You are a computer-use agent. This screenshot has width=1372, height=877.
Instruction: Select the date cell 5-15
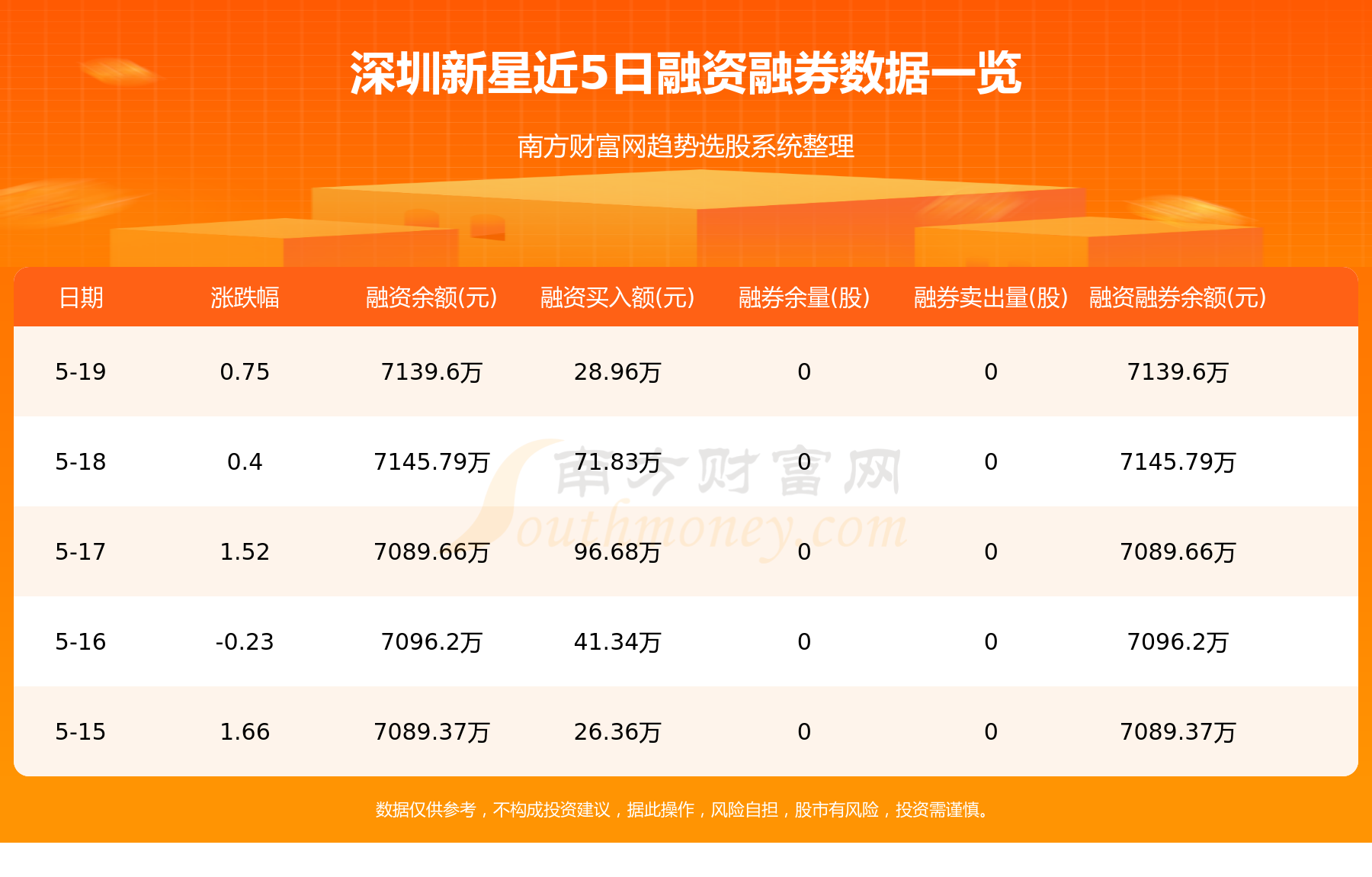coord(81,732)
